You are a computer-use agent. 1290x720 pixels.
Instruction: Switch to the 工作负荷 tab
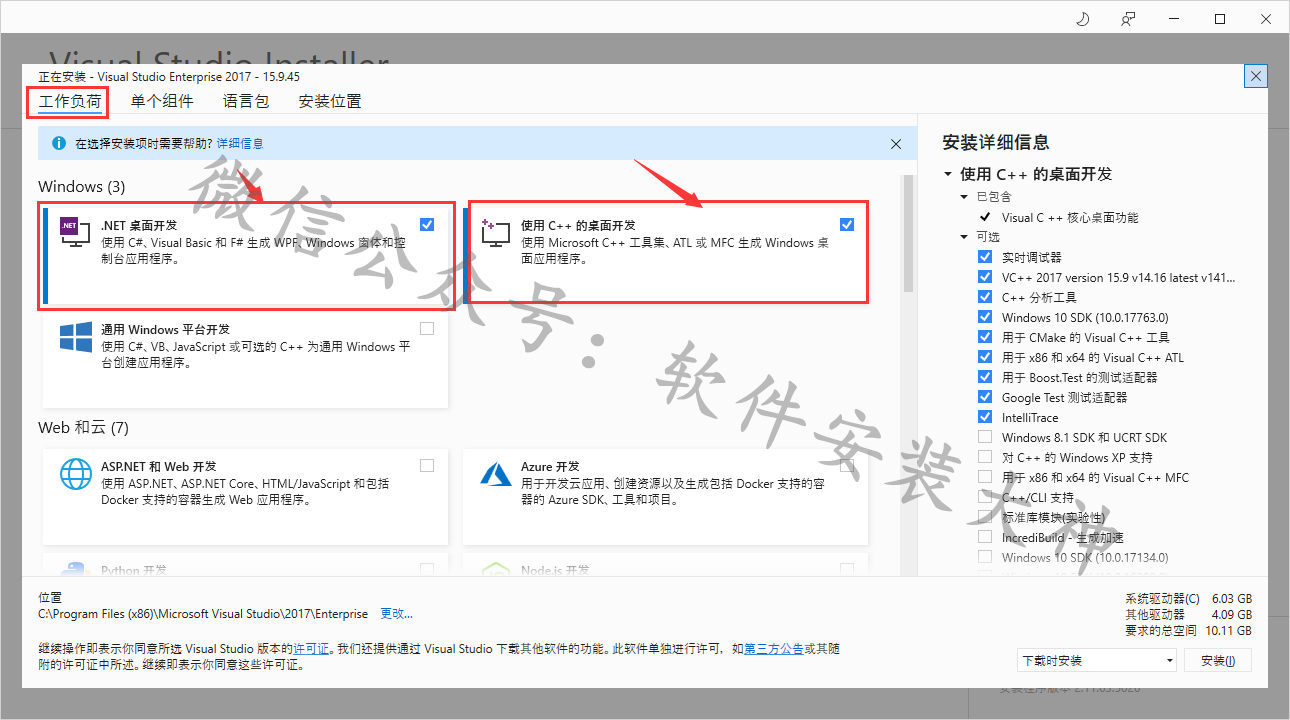click(x=70, y=101)
